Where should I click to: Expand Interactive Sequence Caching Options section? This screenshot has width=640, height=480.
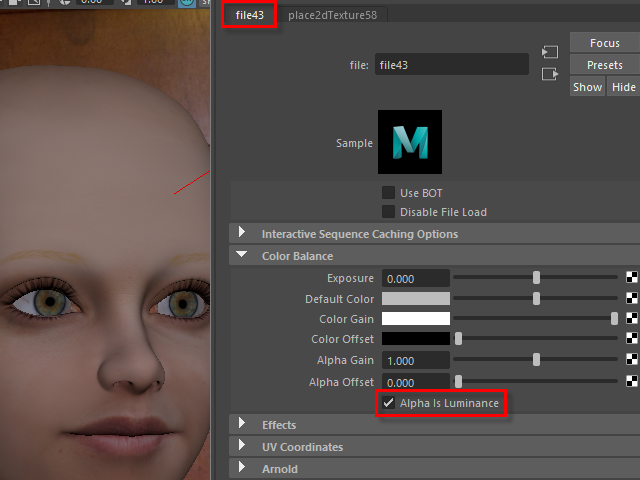pyautogui.click(x=242, y=234)
